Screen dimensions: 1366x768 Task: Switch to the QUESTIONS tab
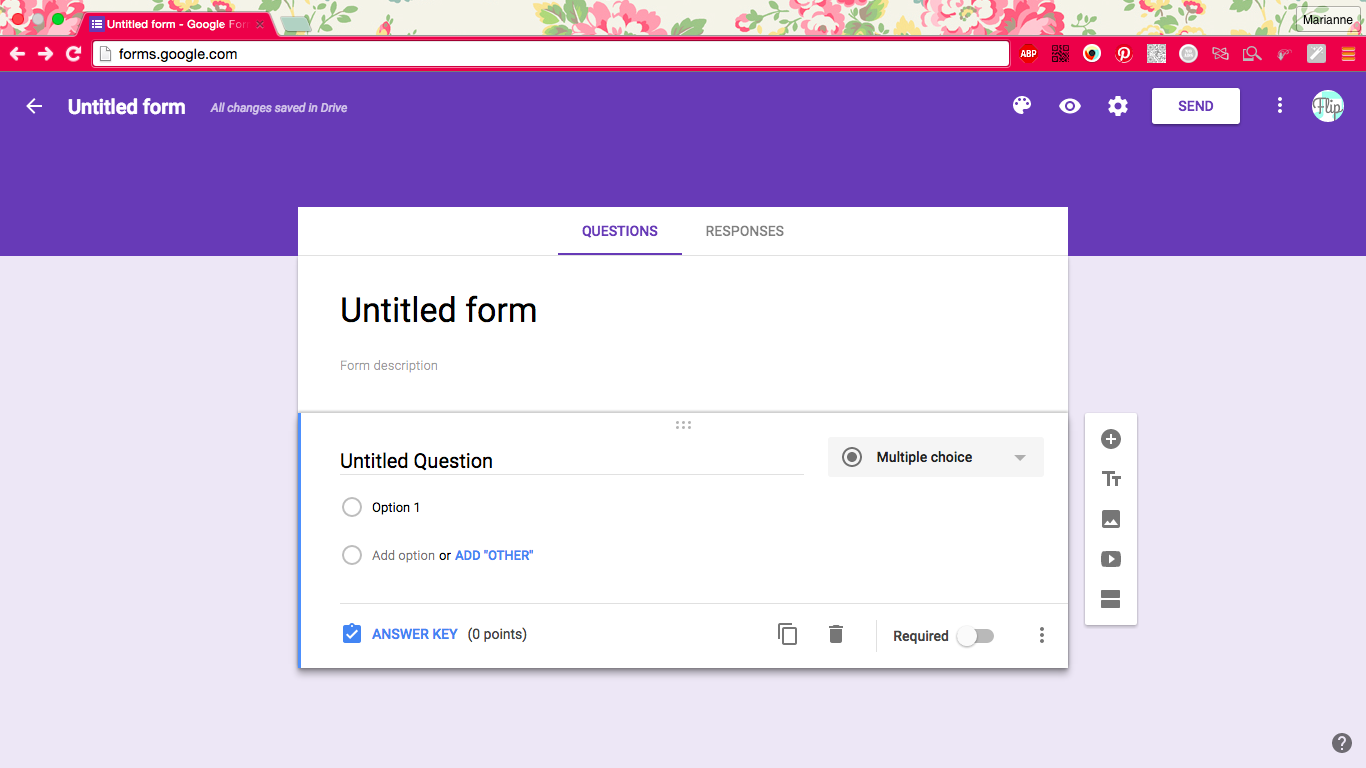coord(620,231)
